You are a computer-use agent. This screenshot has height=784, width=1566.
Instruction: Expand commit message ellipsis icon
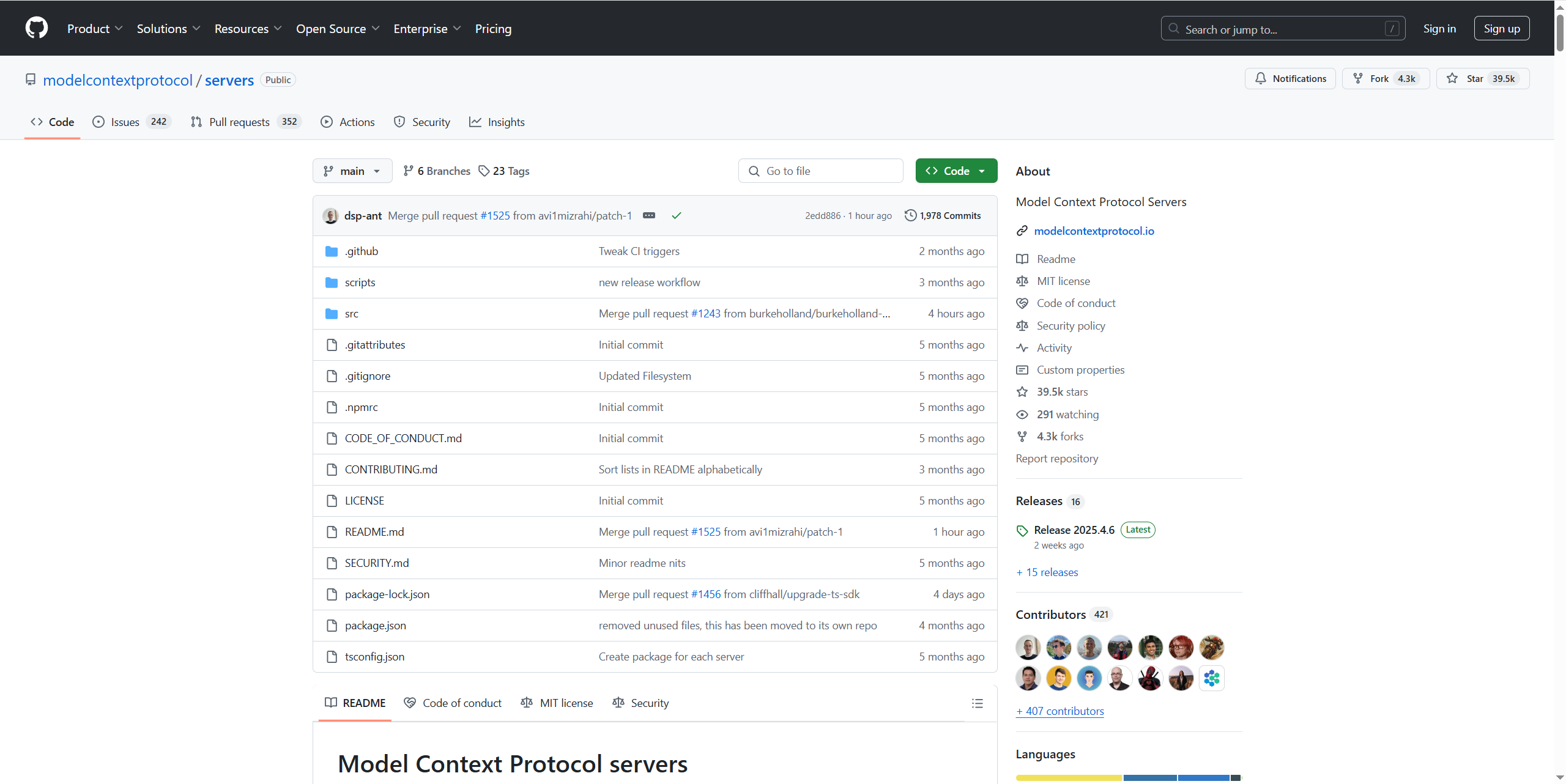(649, 215)
